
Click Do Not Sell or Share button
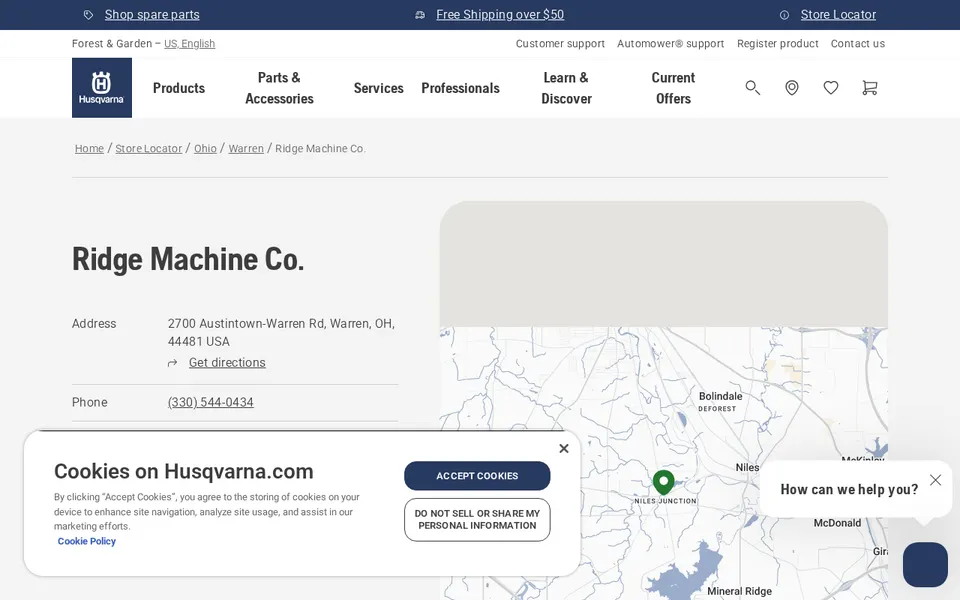click(477, 520)
